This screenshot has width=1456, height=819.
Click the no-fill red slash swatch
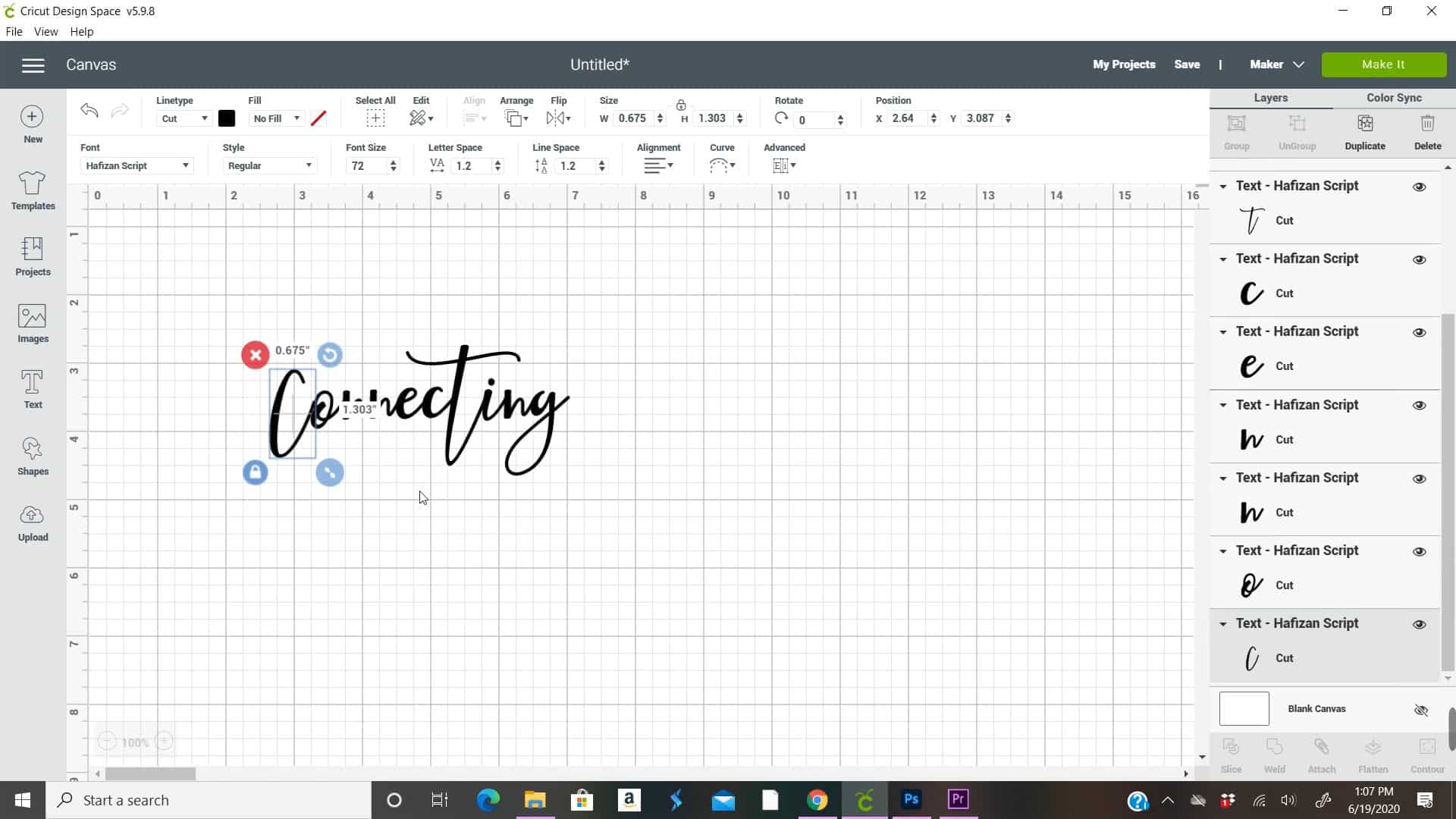click(318, 118)
